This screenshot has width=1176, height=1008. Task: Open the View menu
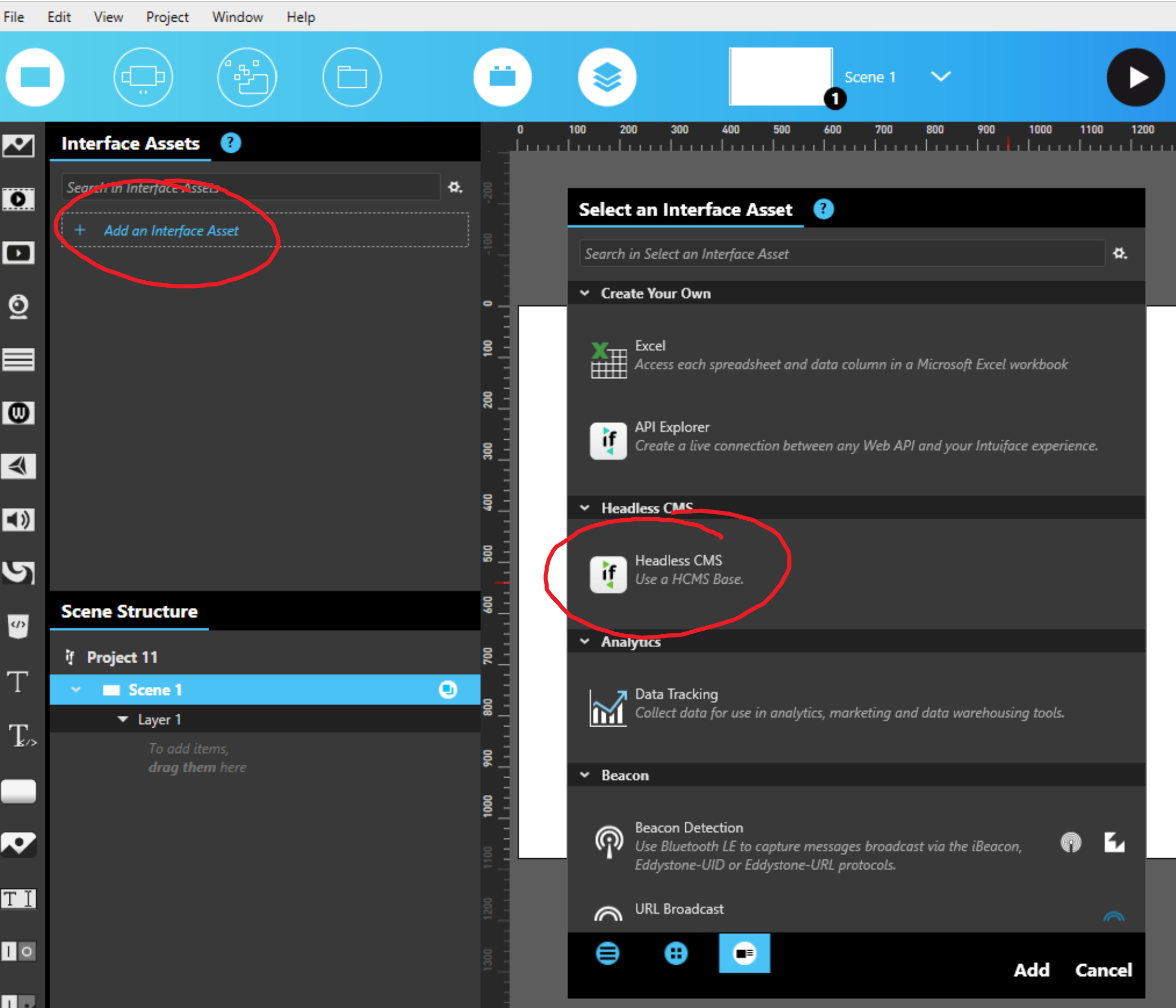click(x=108, y=17)
